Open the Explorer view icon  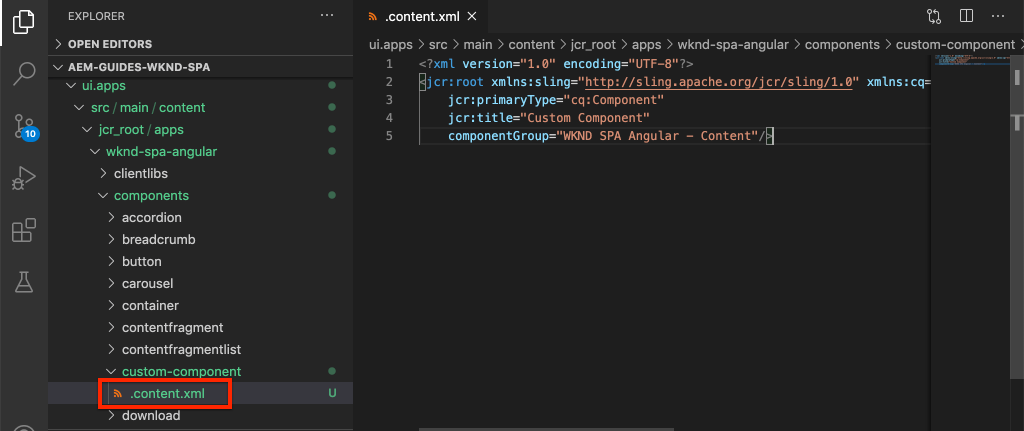[24, 20]
